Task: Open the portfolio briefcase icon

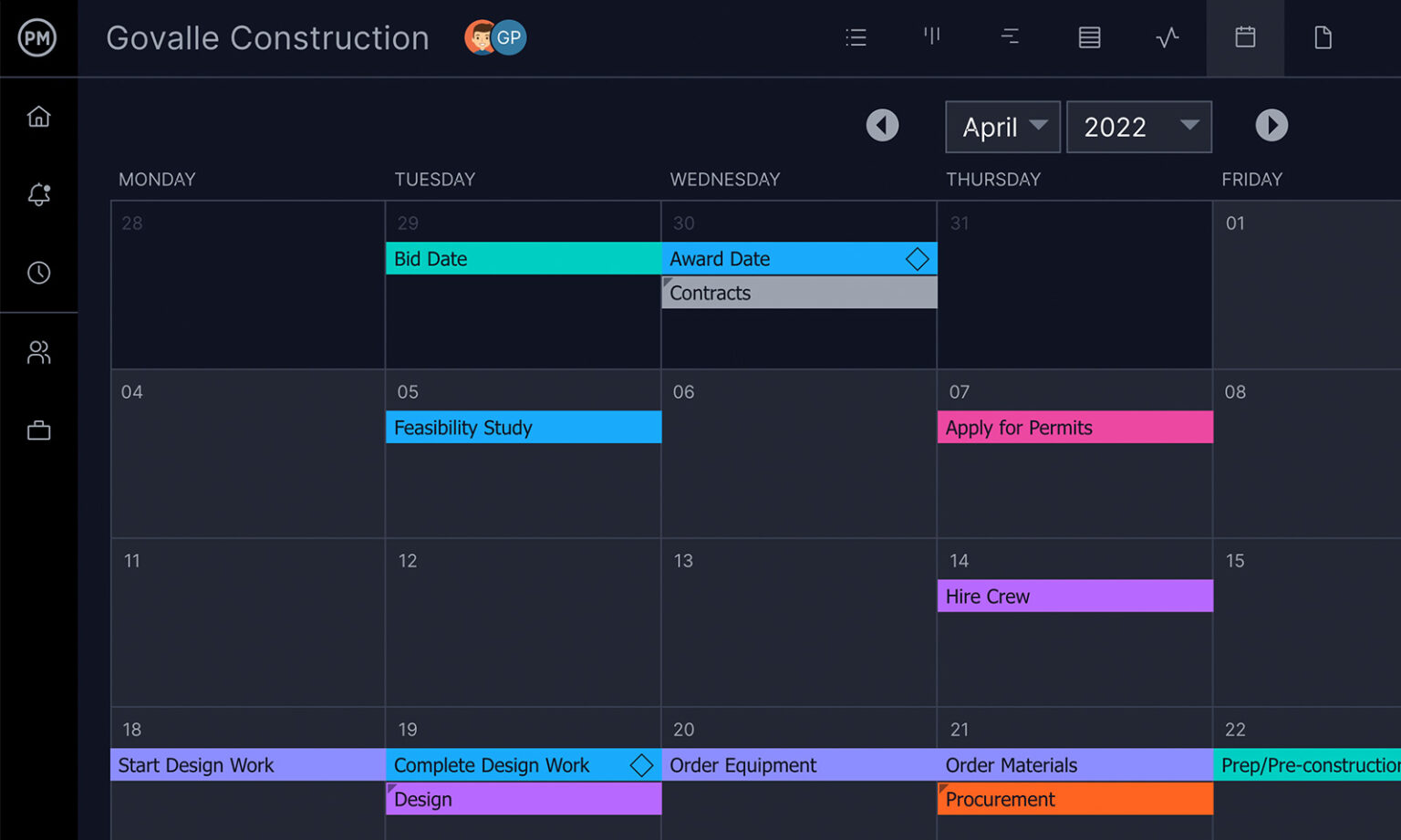Action: (x=39, y=430)
